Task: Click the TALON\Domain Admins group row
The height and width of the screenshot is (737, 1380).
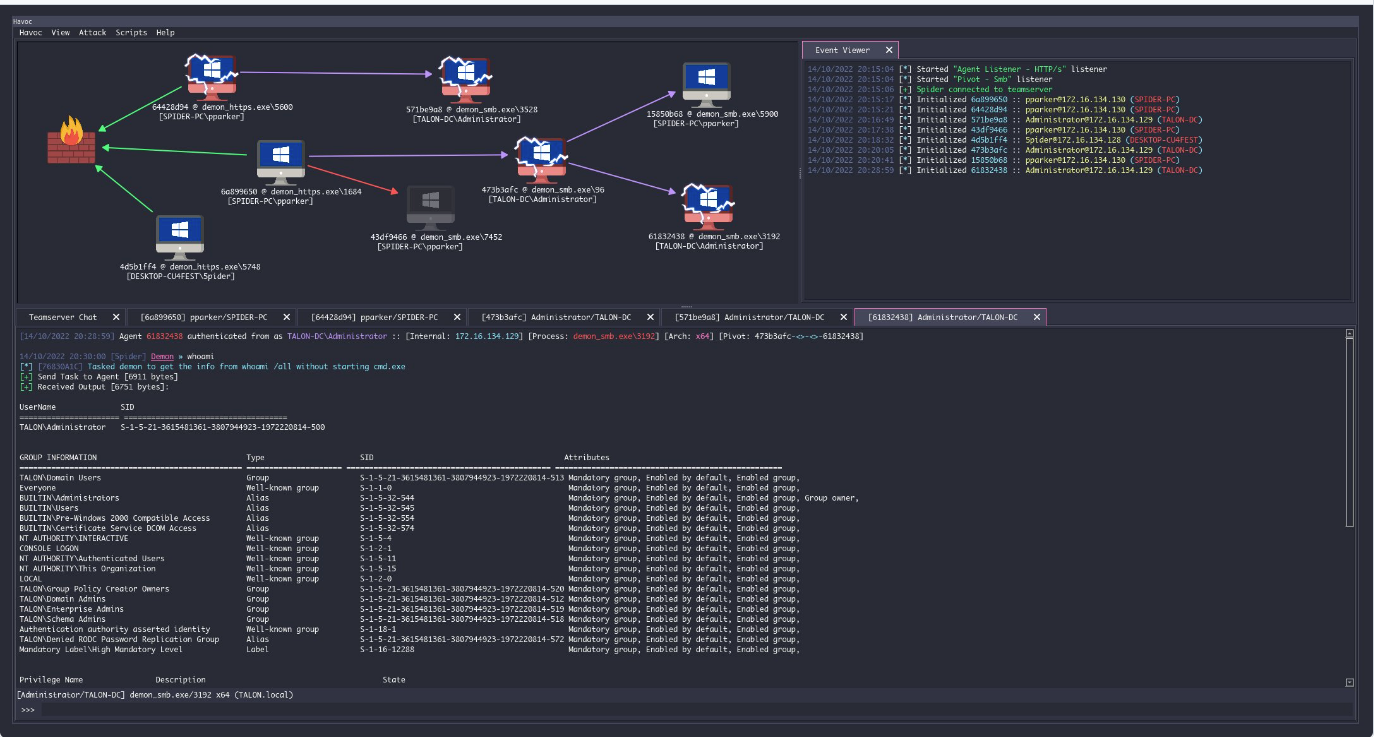Action: coord(410,599)
